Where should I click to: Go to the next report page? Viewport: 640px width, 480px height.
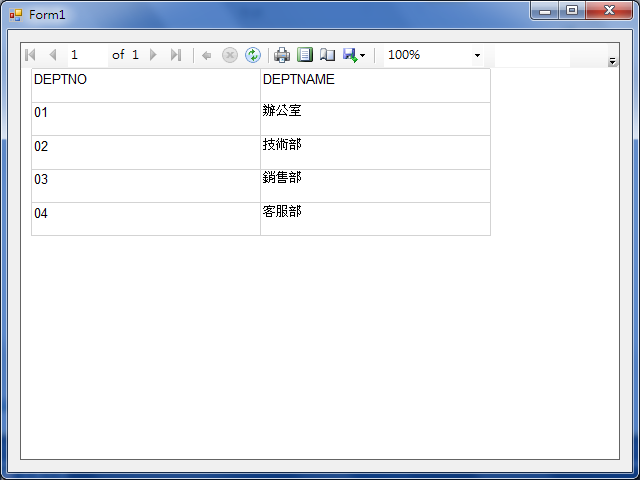(153, 55)
